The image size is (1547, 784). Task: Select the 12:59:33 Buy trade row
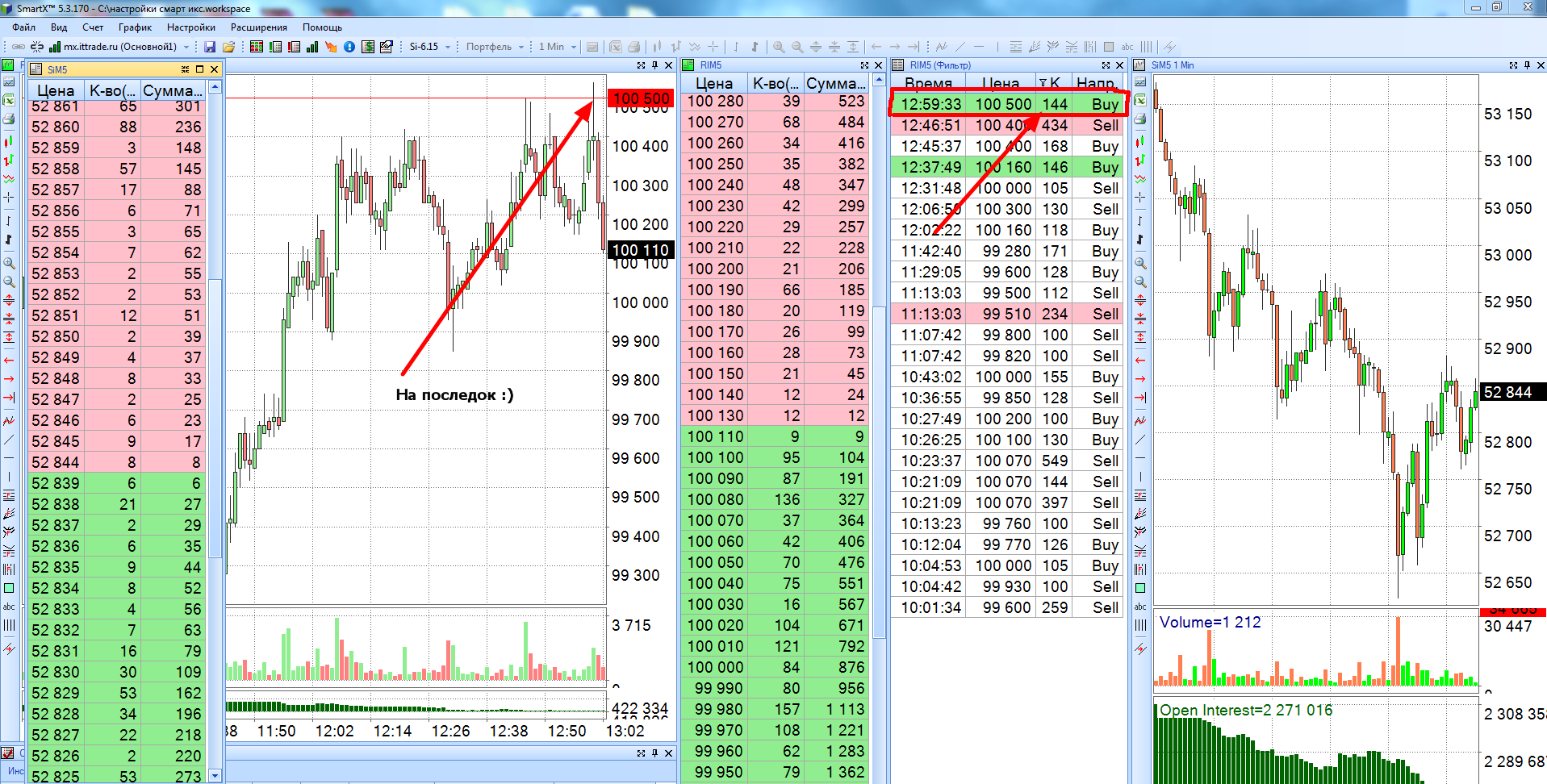tap(1008, 104)
